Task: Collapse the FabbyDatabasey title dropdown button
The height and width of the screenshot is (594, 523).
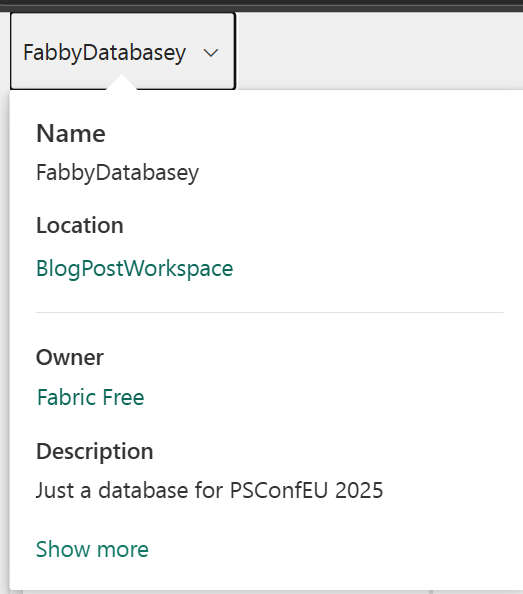Action: coord(123,51)
